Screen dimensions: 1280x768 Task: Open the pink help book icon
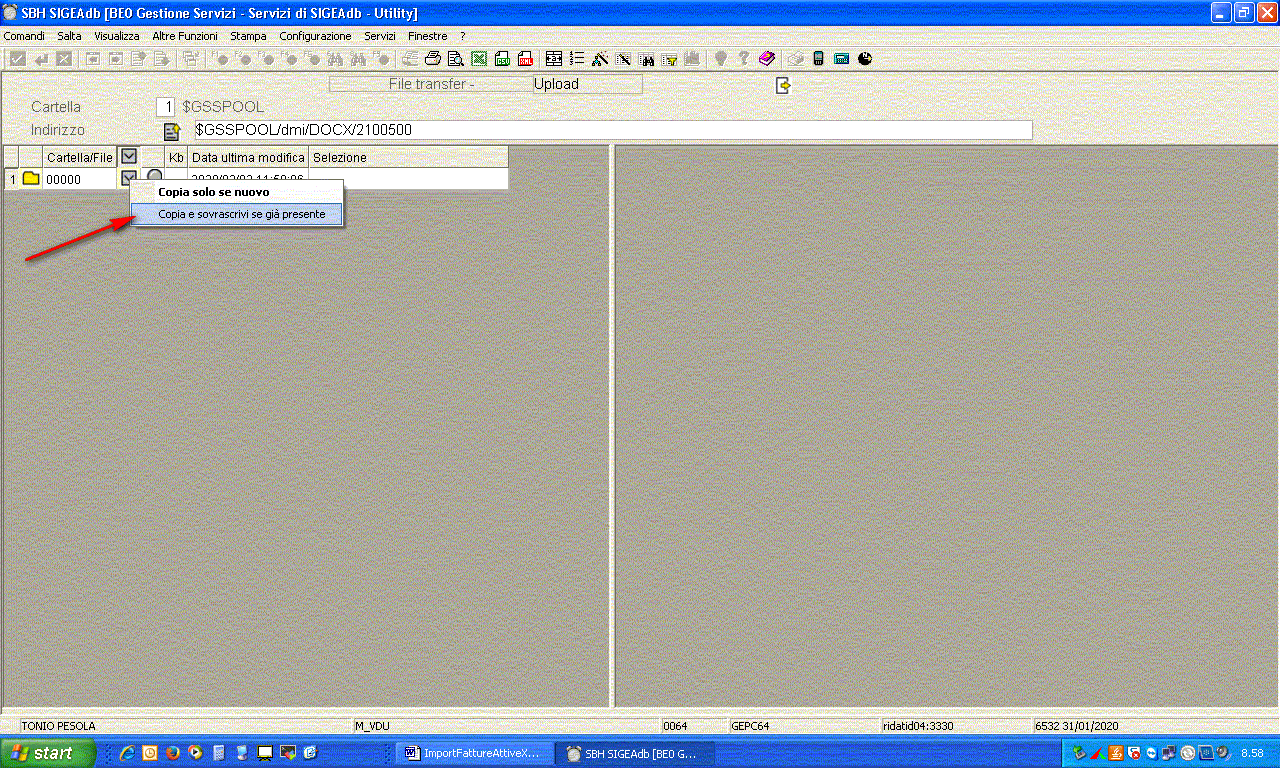(767, 59)
